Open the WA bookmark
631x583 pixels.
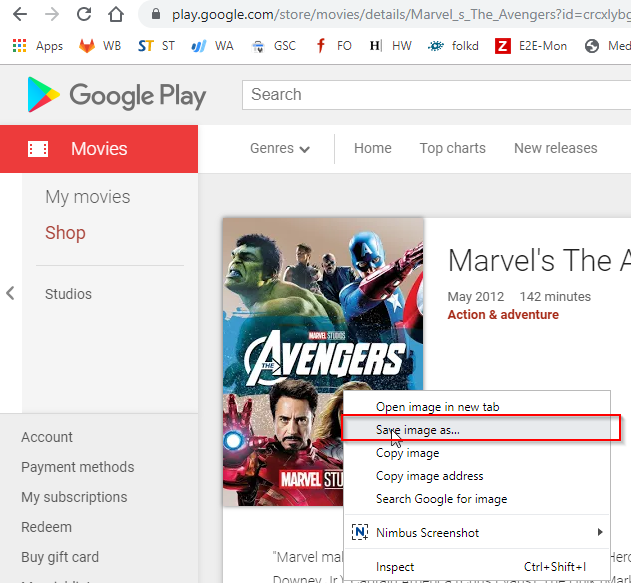[212, 46]
